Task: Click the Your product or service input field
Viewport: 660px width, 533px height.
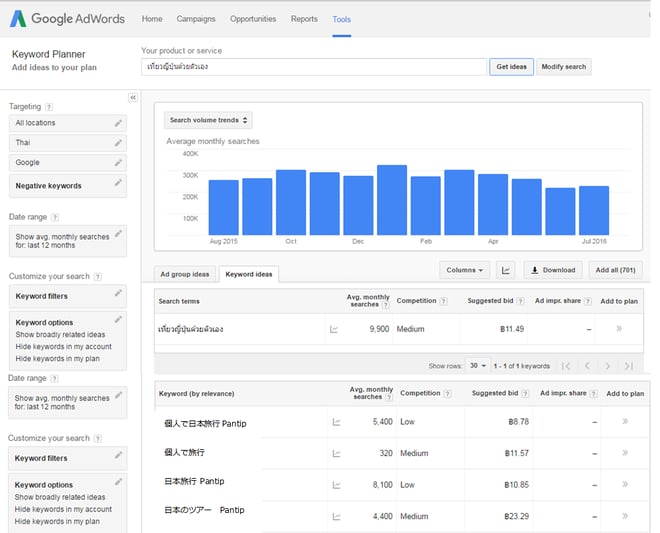Action: [x=314, y=67]
